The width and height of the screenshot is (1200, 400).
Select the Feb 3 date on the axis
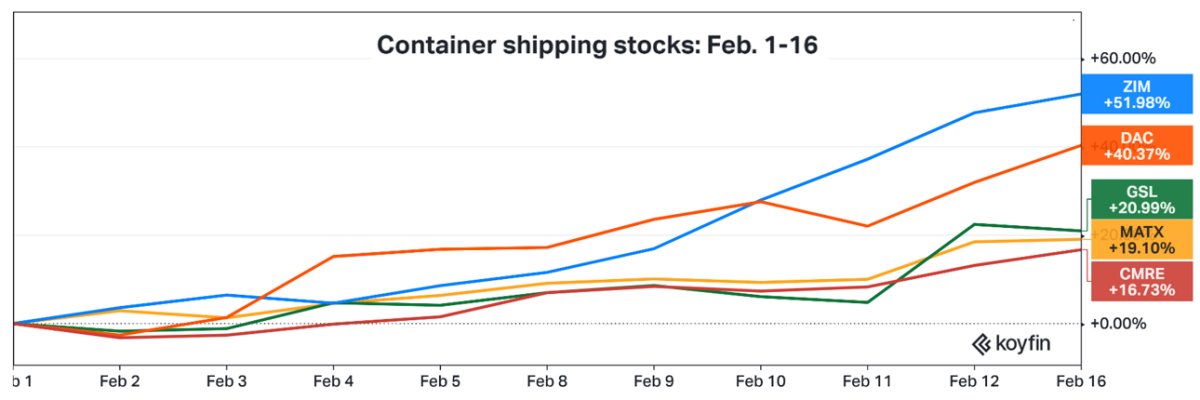point(226,381)
